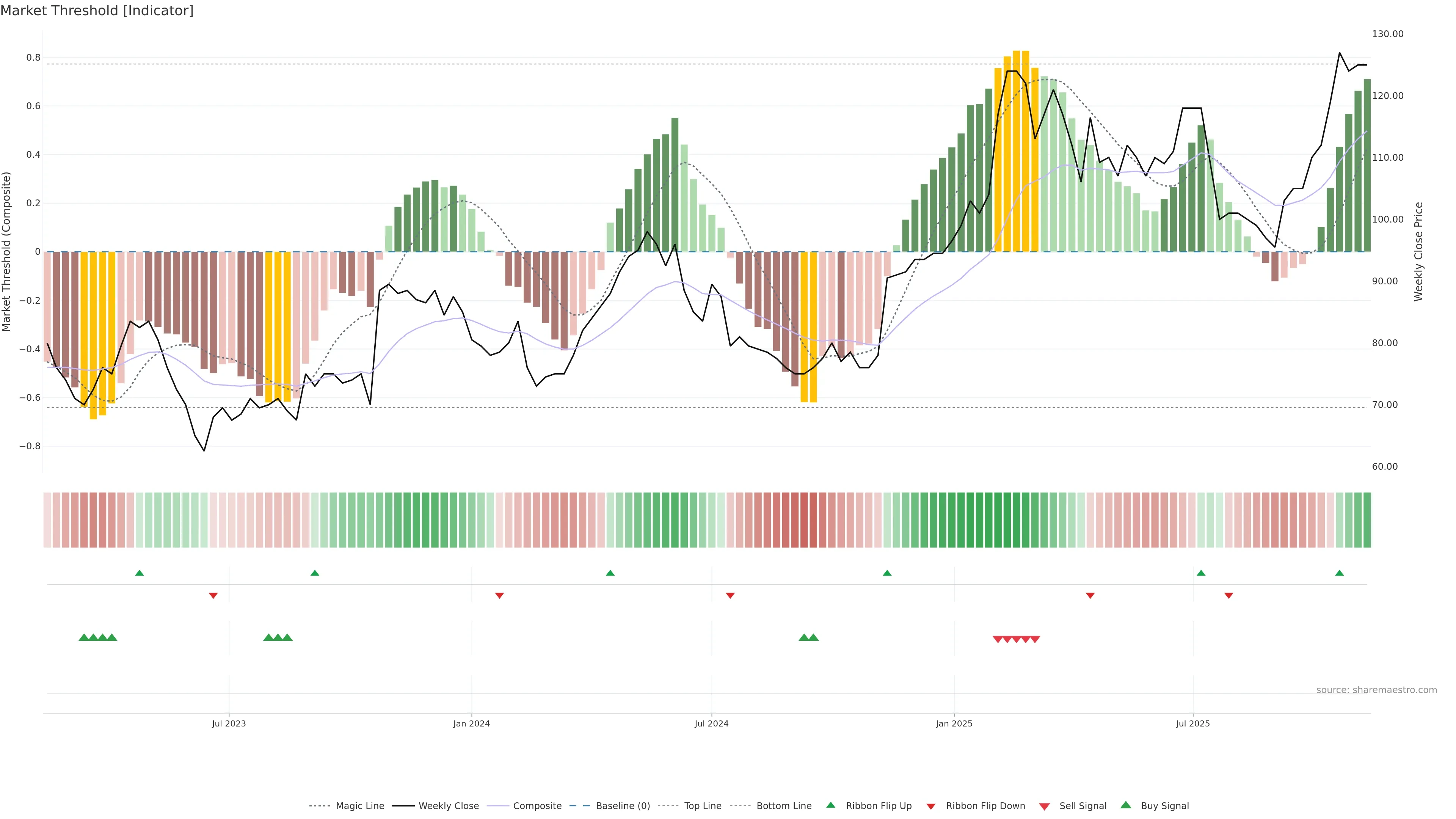Click the Sell Signal legend triangle icon
1456x819 pixels.
click(x=1045, y=806)
